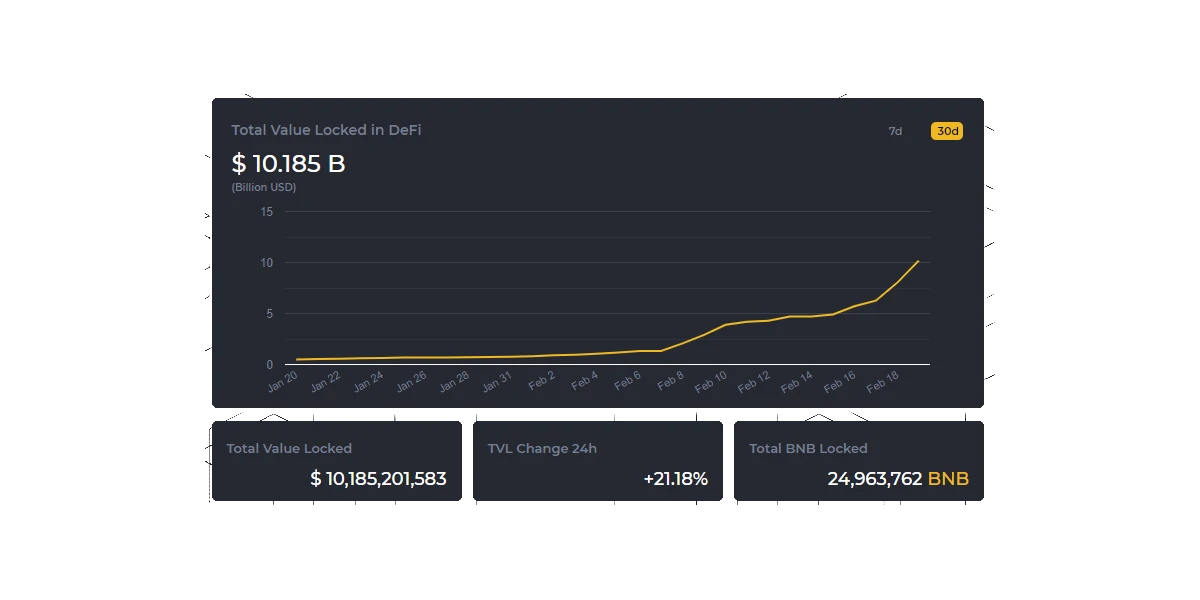This screenshot has height=600, width=1200.
Task: Click the Jan 31 axis label
Action: tap(497, 381)
